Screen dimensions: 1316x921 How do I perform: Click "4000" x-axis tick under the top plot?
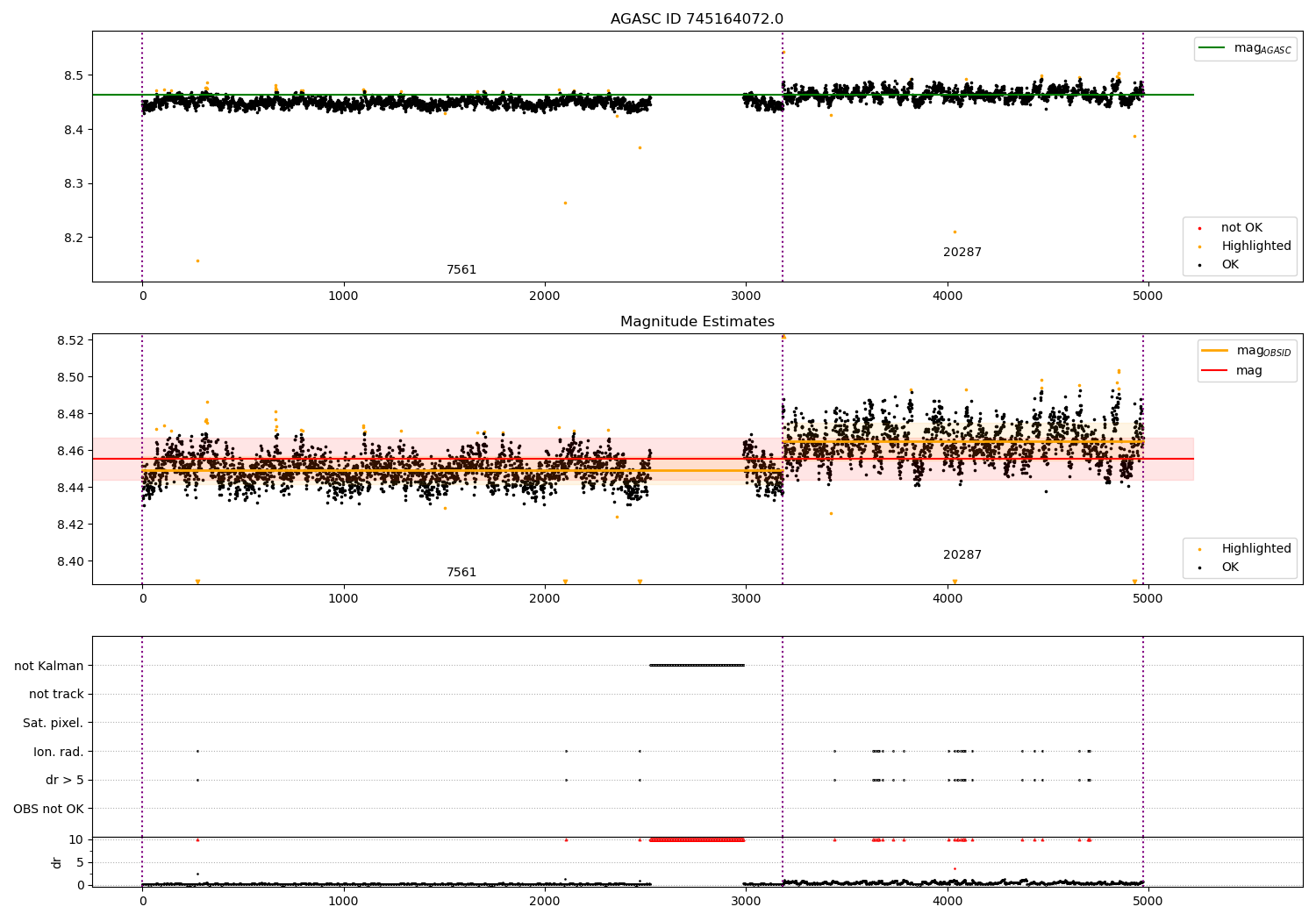[x=947, y=296]
